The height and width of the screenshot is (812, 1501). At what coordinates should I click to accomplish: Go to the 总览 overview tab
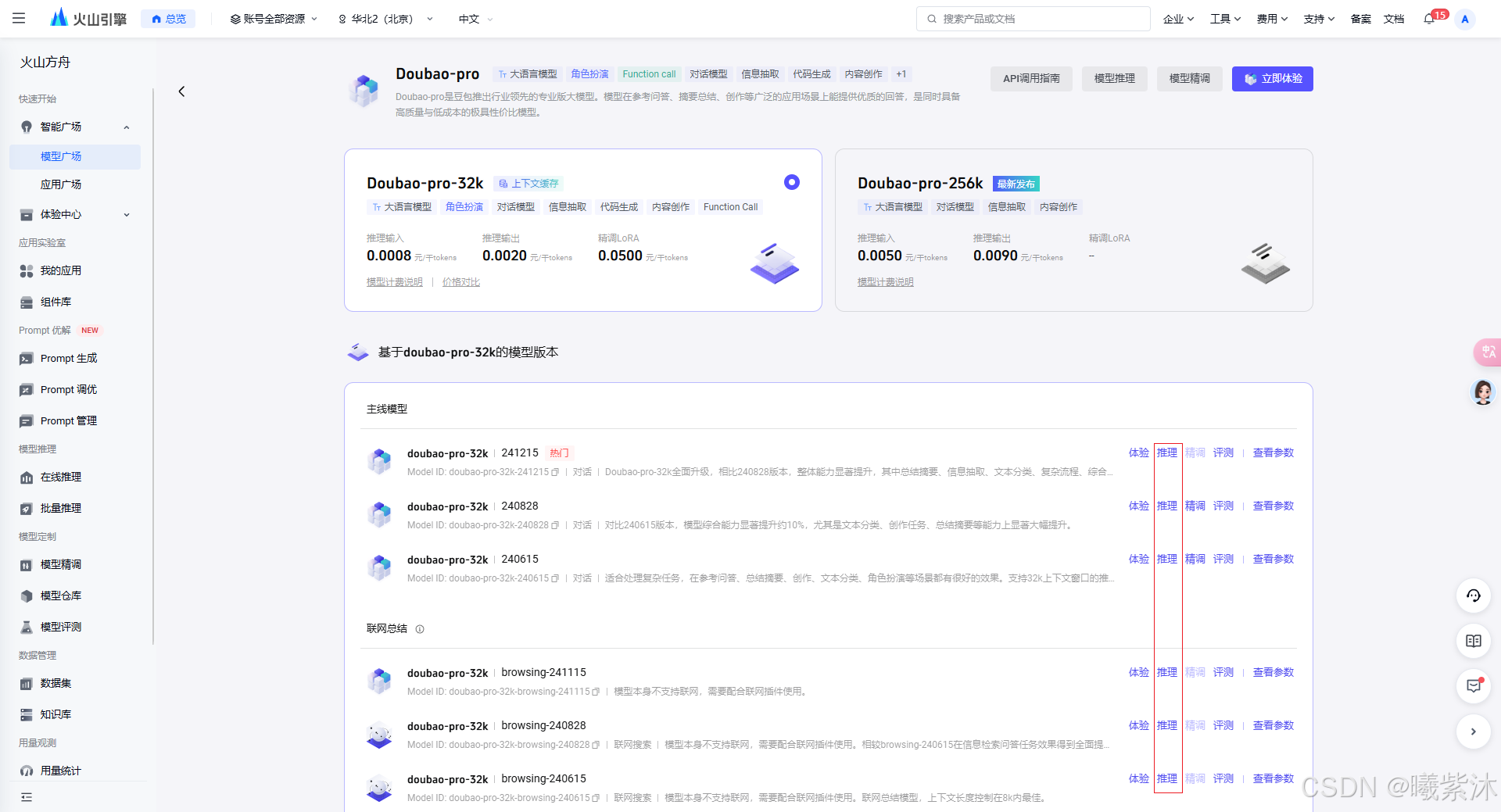point(168,19)
